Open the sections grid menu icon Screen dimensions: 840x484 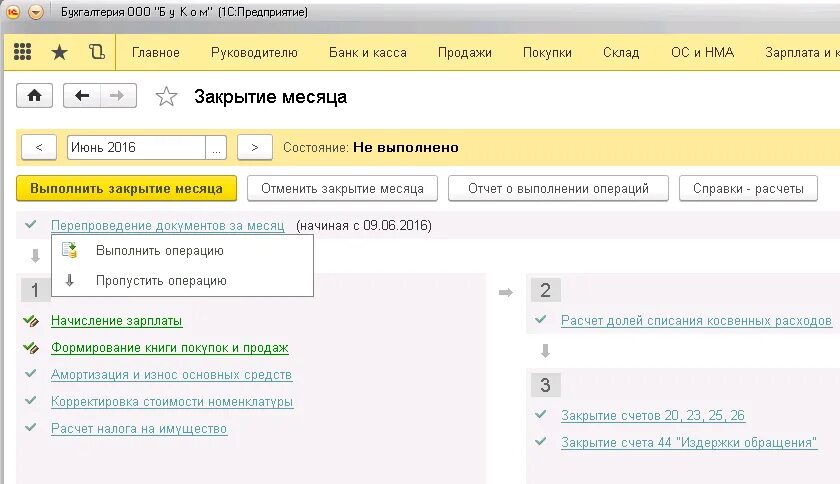pyautogui.click(x=22, y=52)
